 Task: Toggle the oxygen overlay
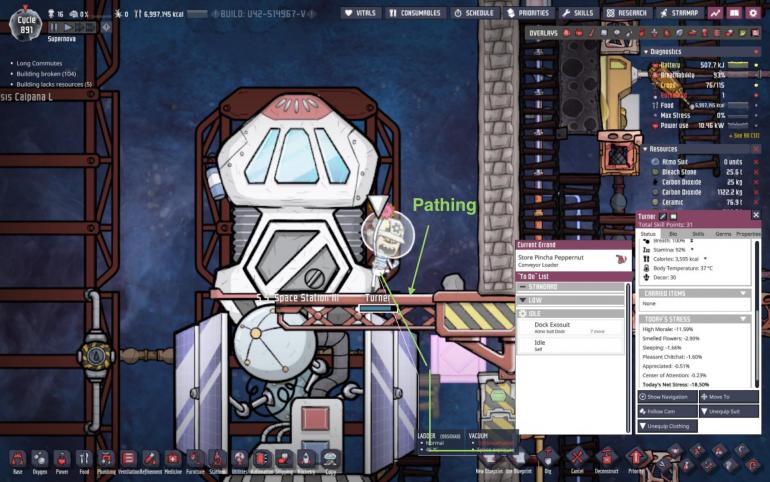[x=567, y=33]
